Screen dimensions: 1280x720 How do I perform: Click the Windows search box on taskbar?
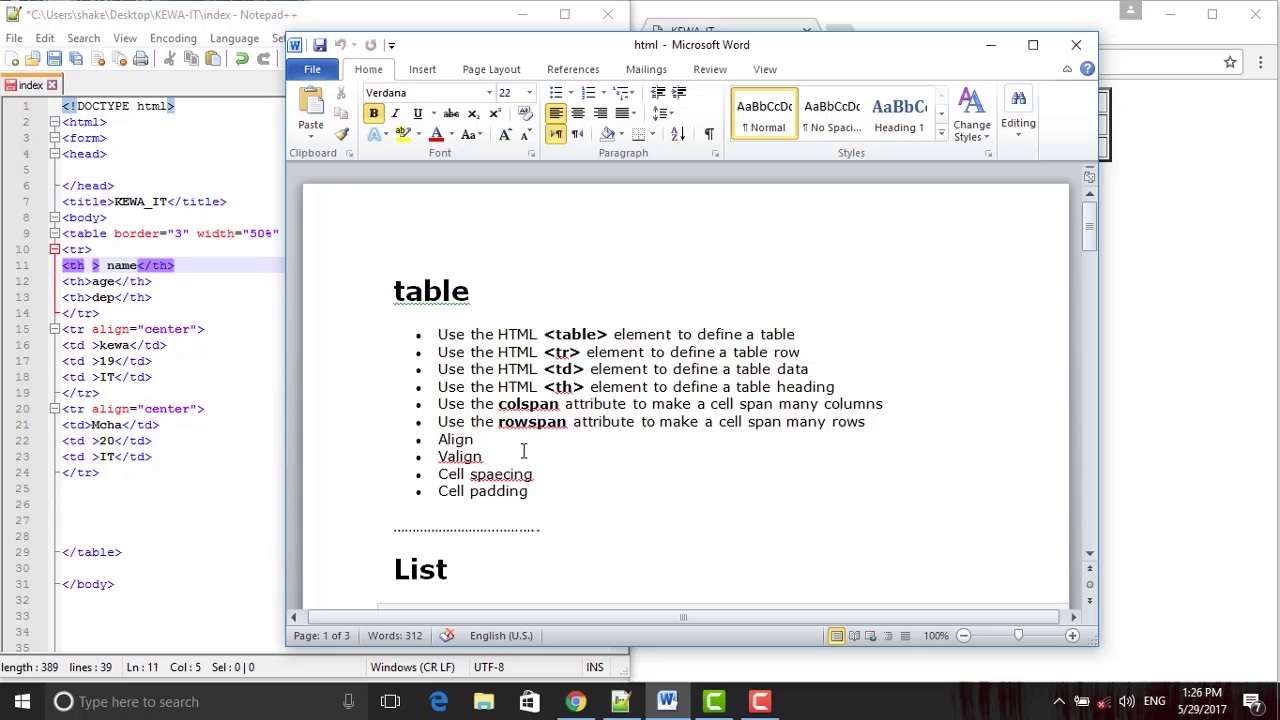point(205,702)
